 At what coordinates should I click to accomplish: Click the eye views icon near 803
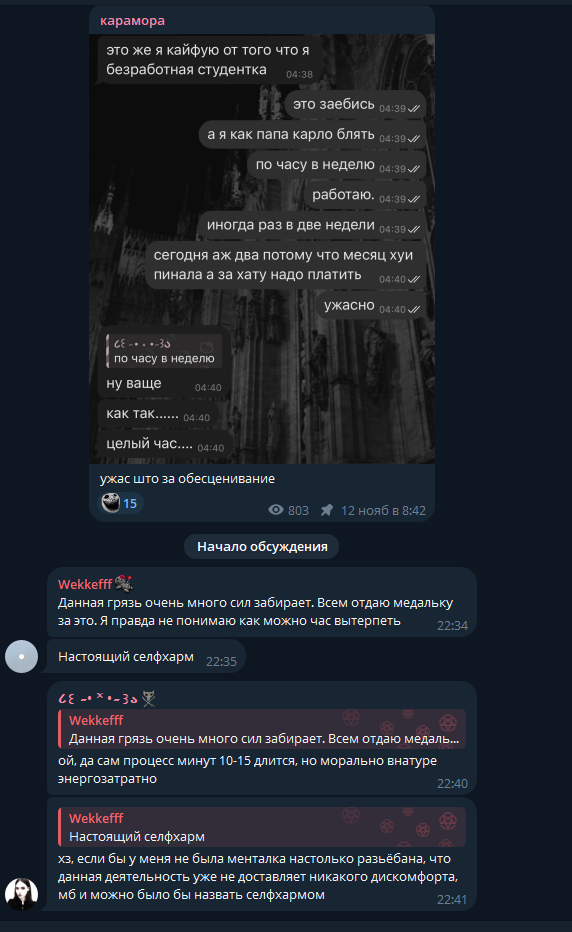275,510
